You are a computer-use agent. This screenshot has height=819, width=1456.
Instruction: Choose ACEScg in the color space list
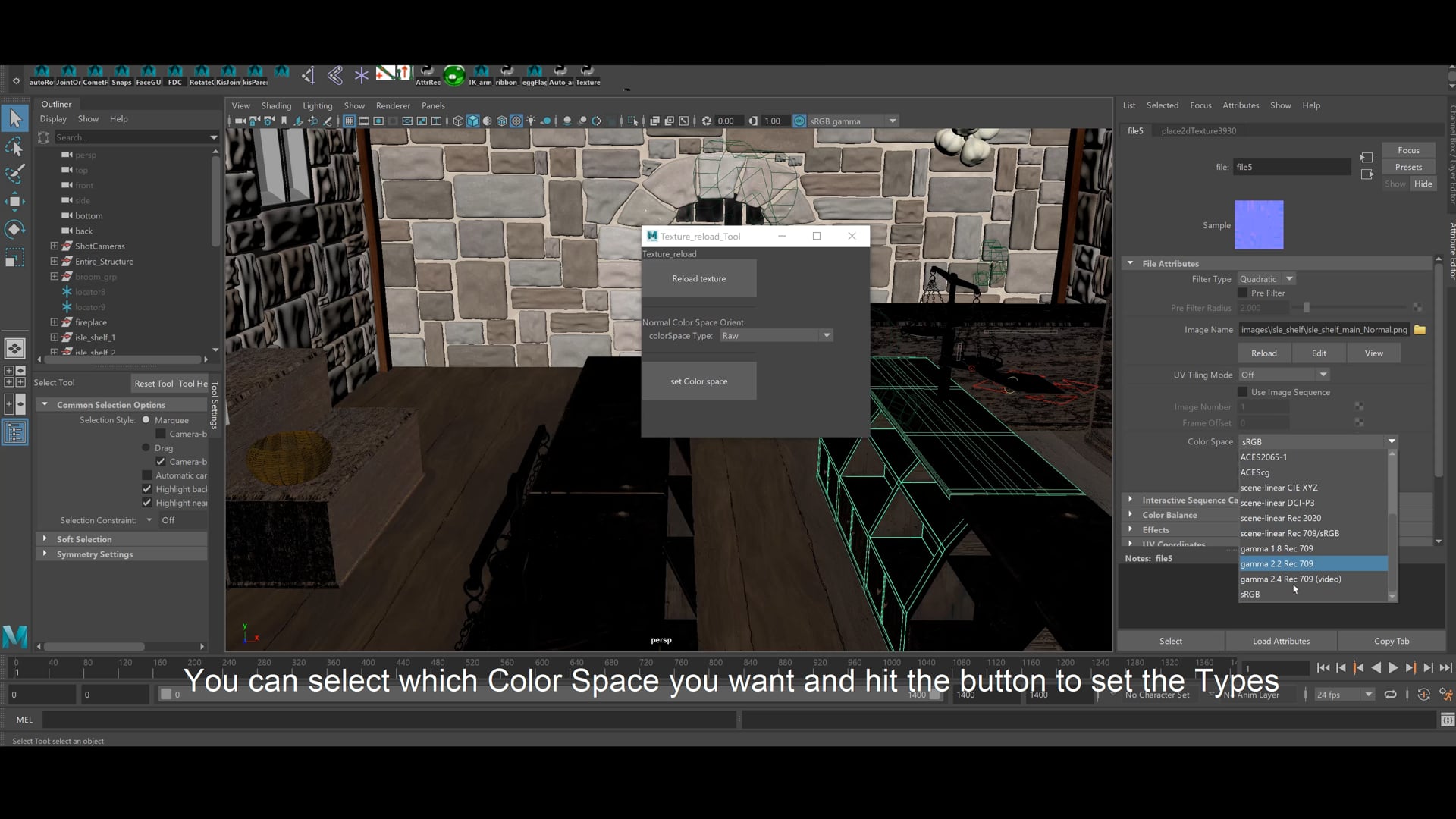(x=1313, y=472)
